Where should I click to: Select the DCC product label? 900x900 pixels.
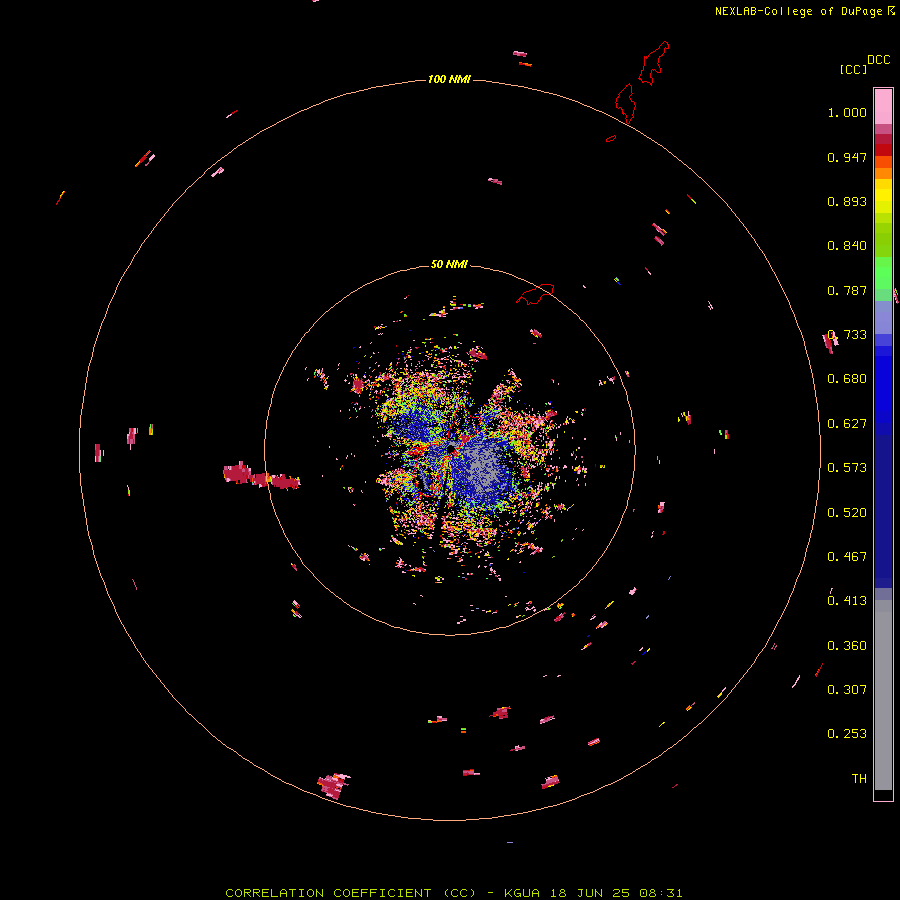879,60
